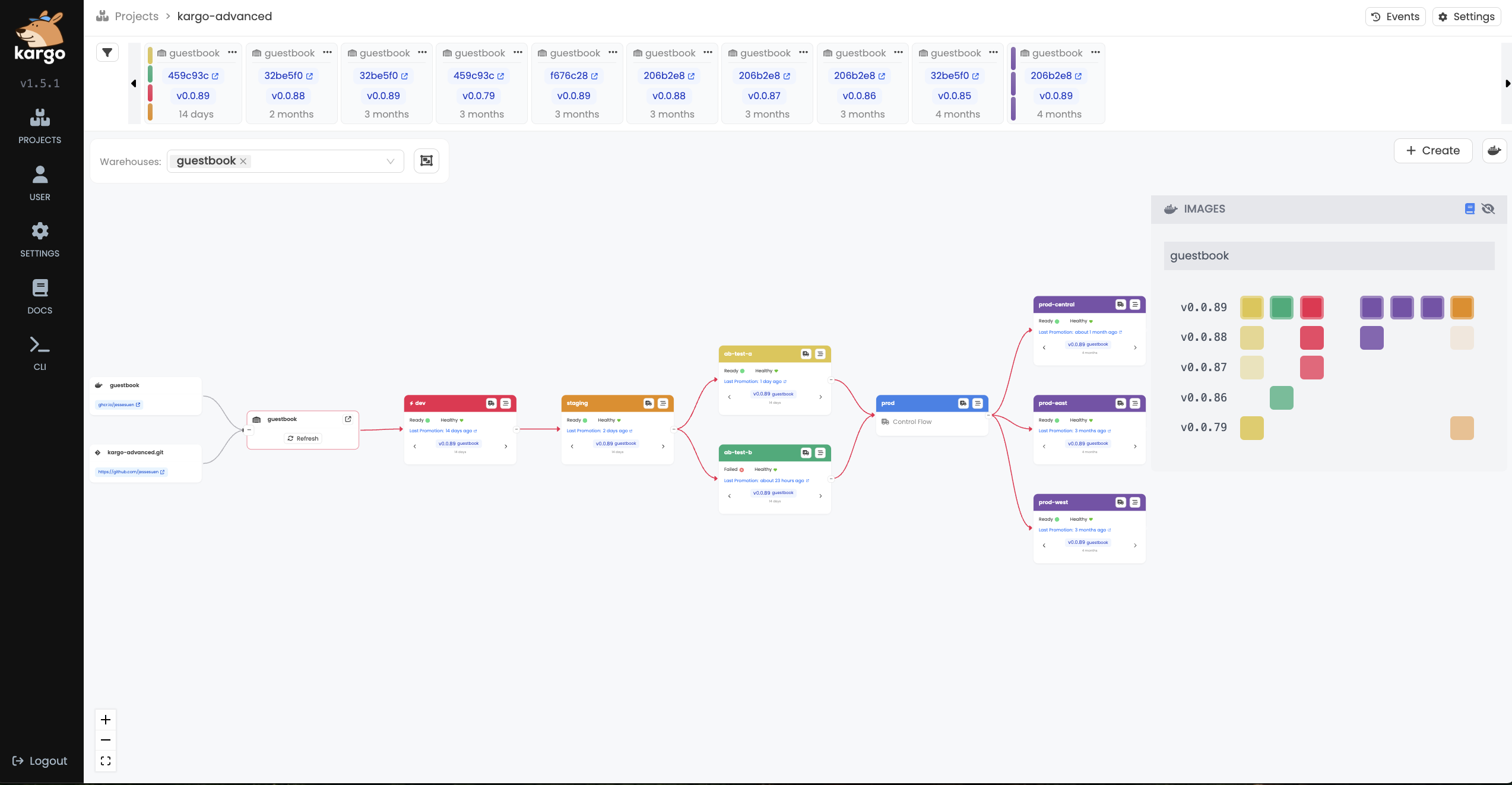Click the right chevron on prod-west stage
Viewport: 1512px width, 785px height.
[x=1135, y=545]
